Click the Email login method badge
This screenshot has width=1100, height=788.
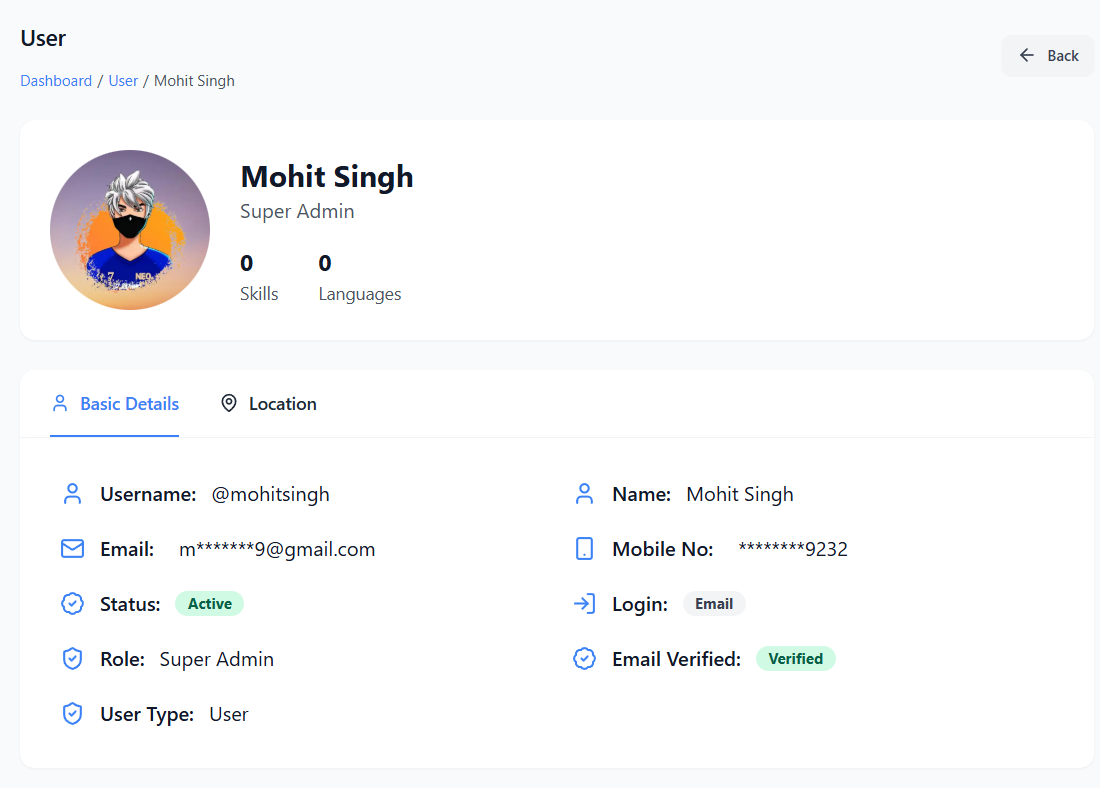(x=714, y=604)
